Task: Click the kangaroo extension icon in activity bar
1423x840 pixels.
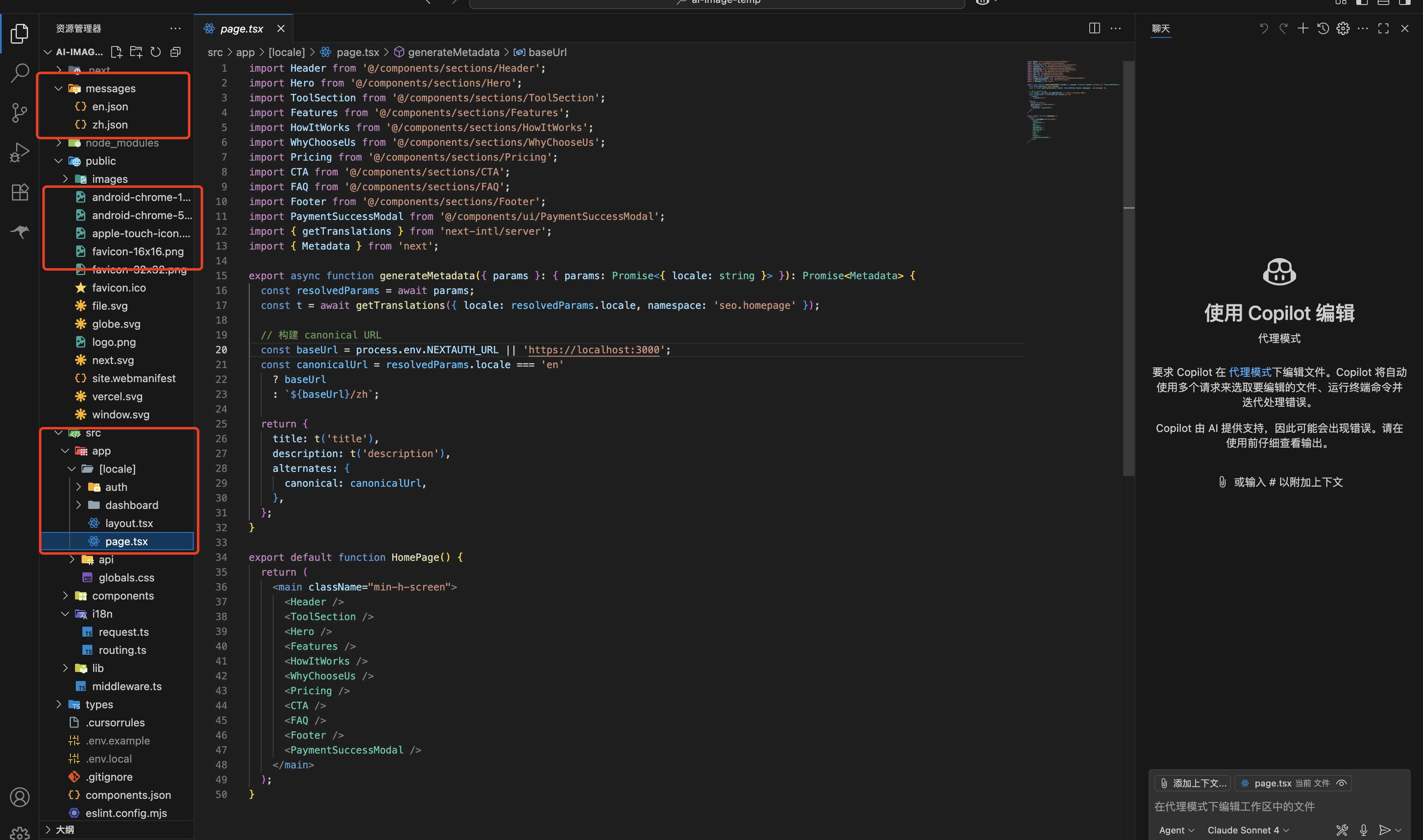Action: [x=19, y=231]
